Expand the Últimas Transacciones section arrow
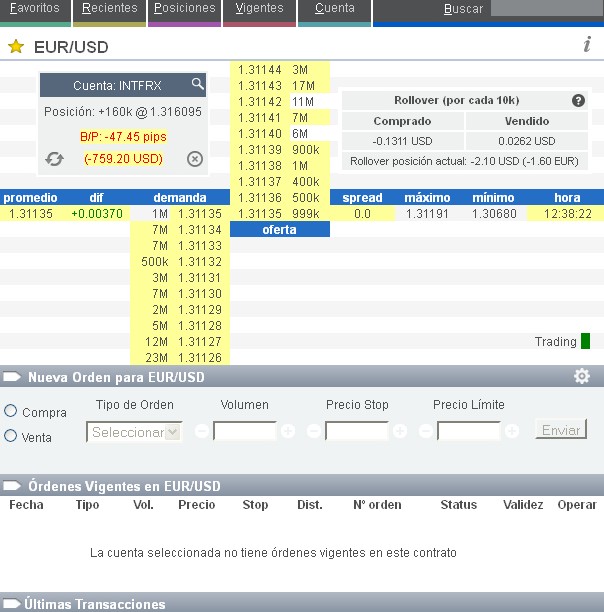The height and width of the screenshot is (612, 604). (12, 603)
